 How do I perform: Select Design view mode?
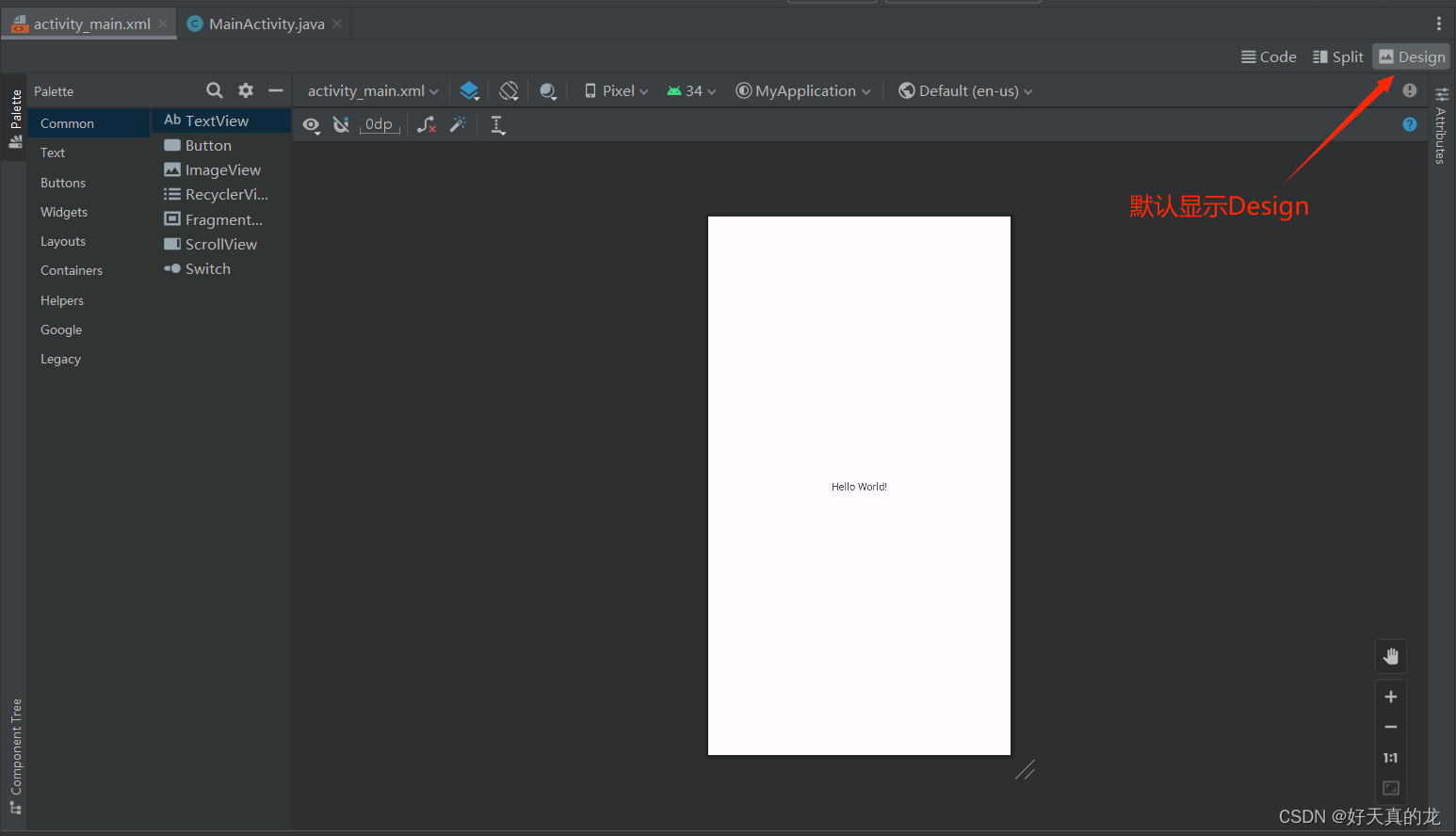(1411, 56)
